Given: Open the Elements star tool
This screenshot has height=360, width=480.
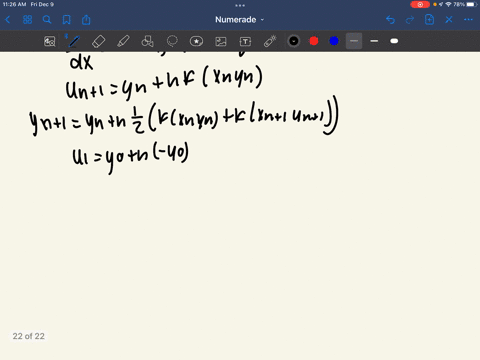Looking at the screenshot, I should tap(196, 41).
